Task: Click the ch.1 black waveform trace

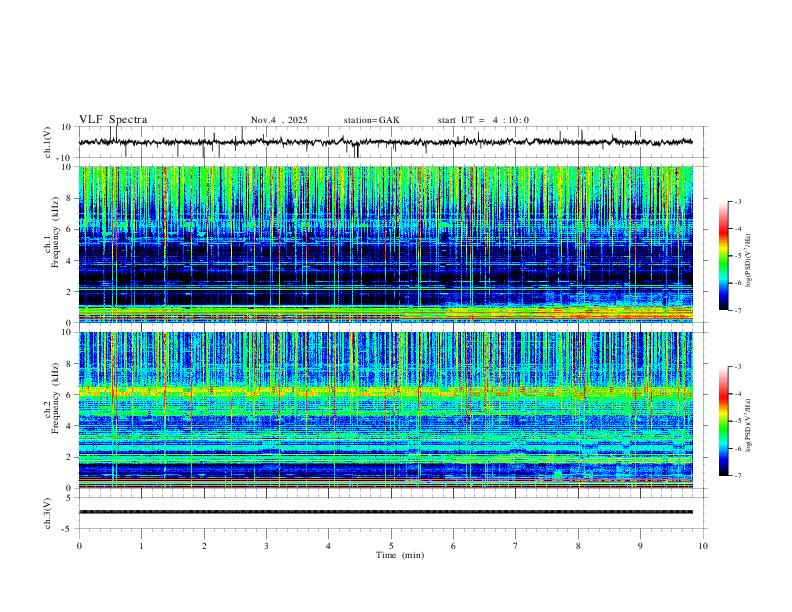Action: (x=386, y=142)
